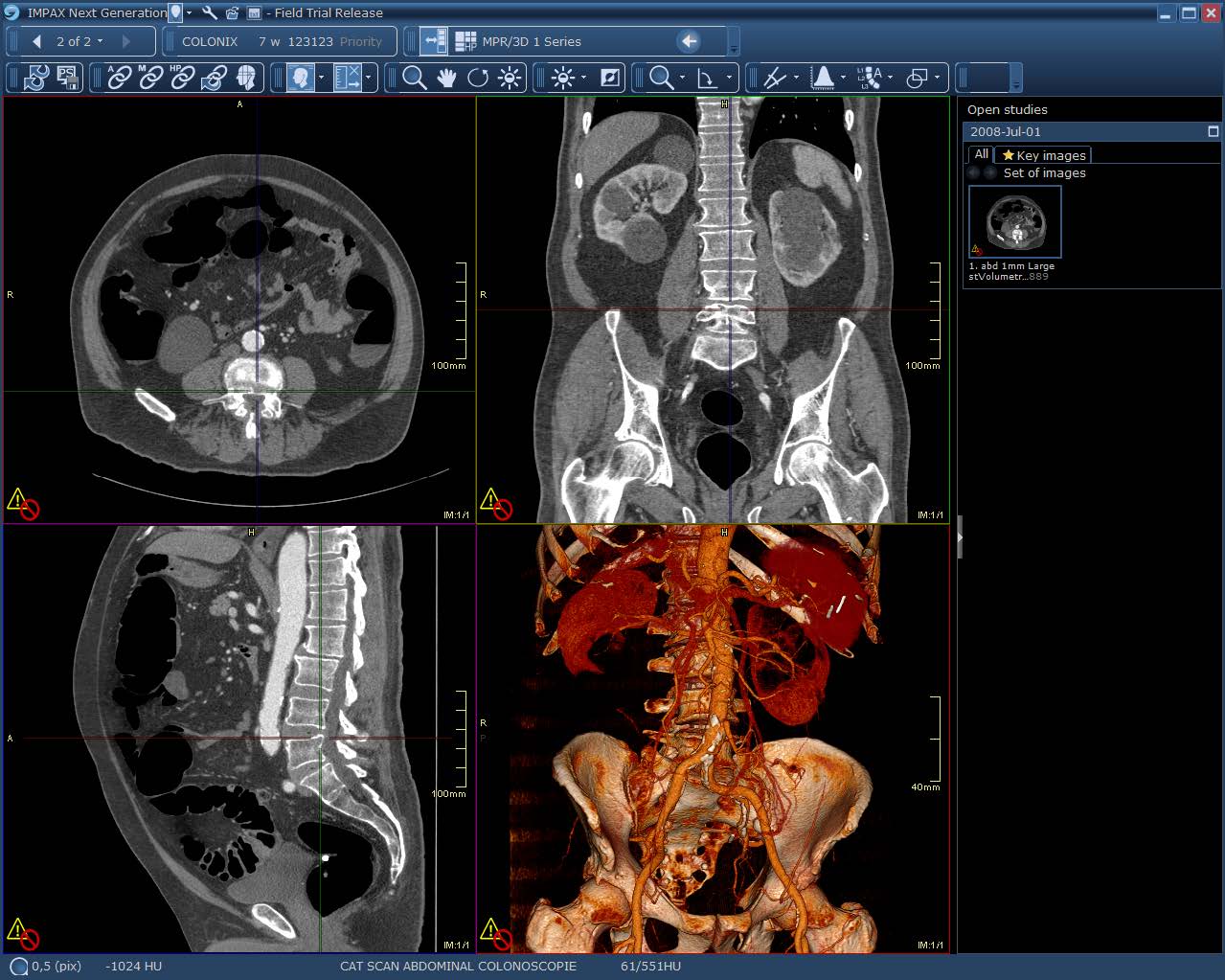The height and width of the screenshot is (980, 1225).
Task: Click the head profile link icon
Action: point(246,78)
